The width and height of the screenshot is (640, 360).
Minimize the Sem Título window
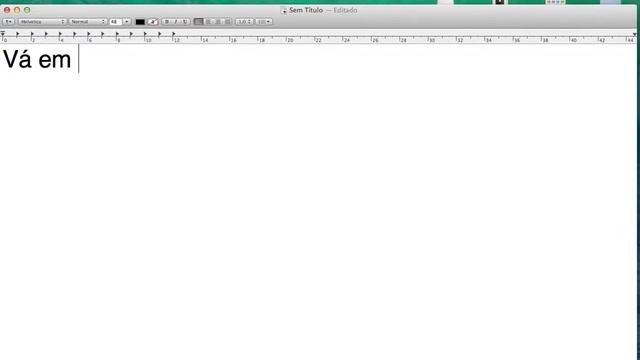17,10
